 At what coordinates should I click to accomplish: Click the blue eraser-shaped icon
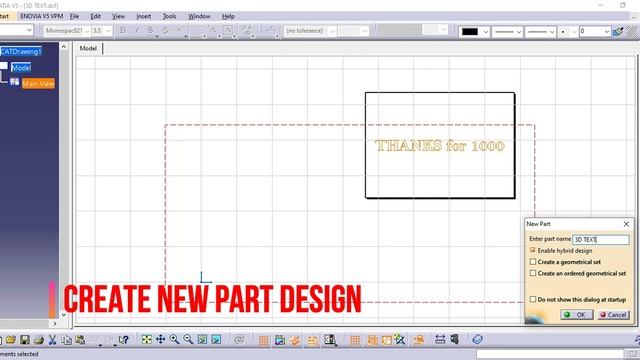478,339
